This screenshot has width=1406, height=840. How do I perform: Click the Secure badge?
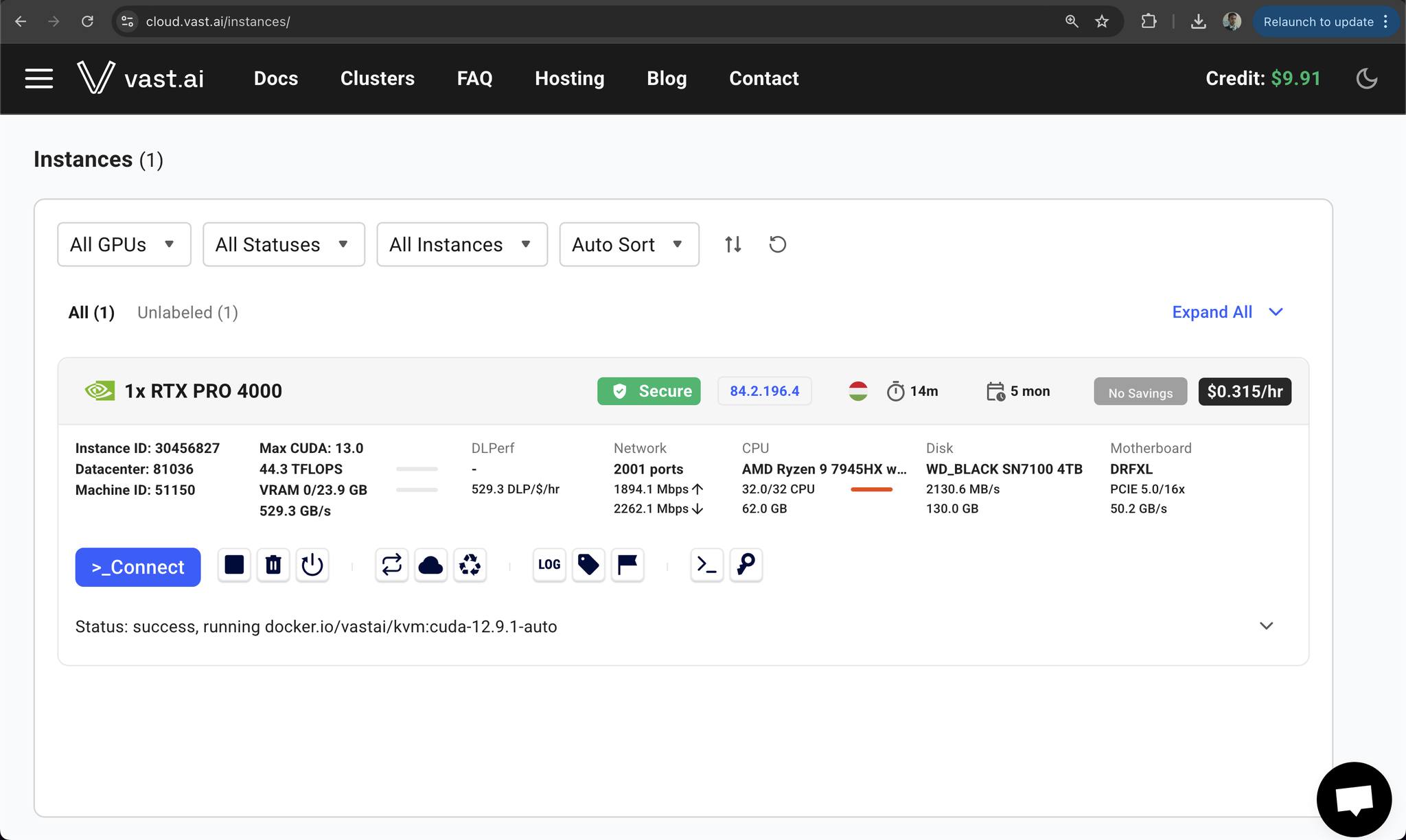649,391
